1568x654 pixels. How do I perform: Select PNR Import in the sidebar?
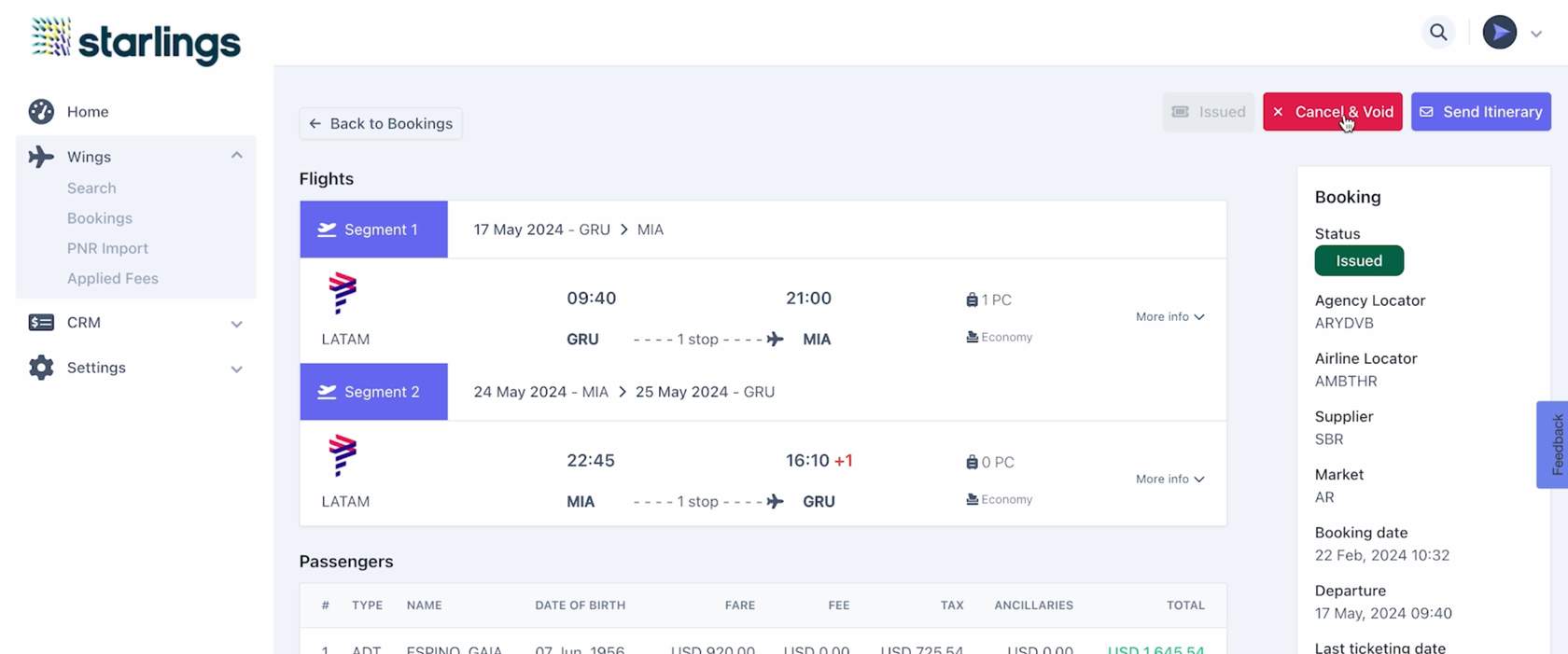pos(107,248)
